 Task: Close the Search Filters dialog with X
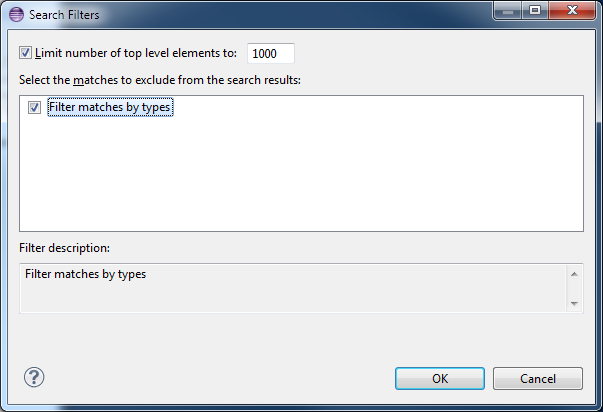pos(572,10)
